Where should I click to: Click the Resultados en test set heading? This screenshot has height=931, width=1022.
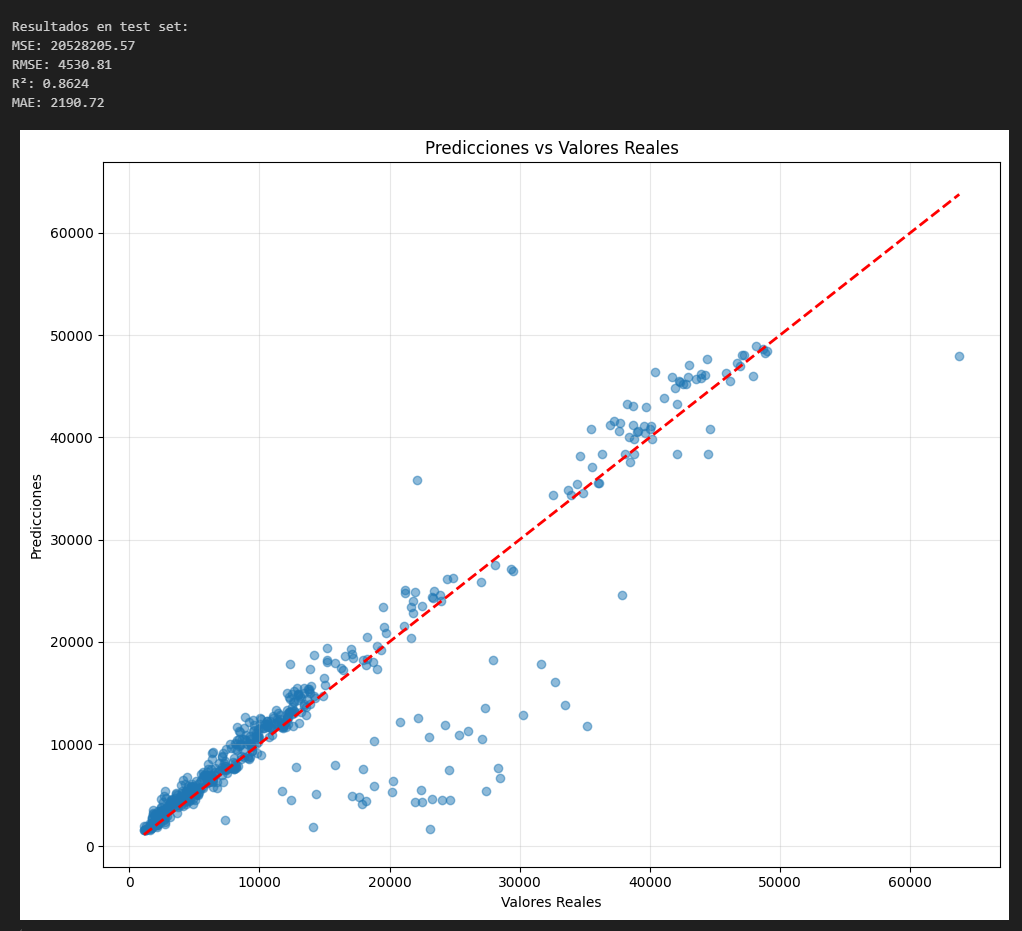point(100,27)
